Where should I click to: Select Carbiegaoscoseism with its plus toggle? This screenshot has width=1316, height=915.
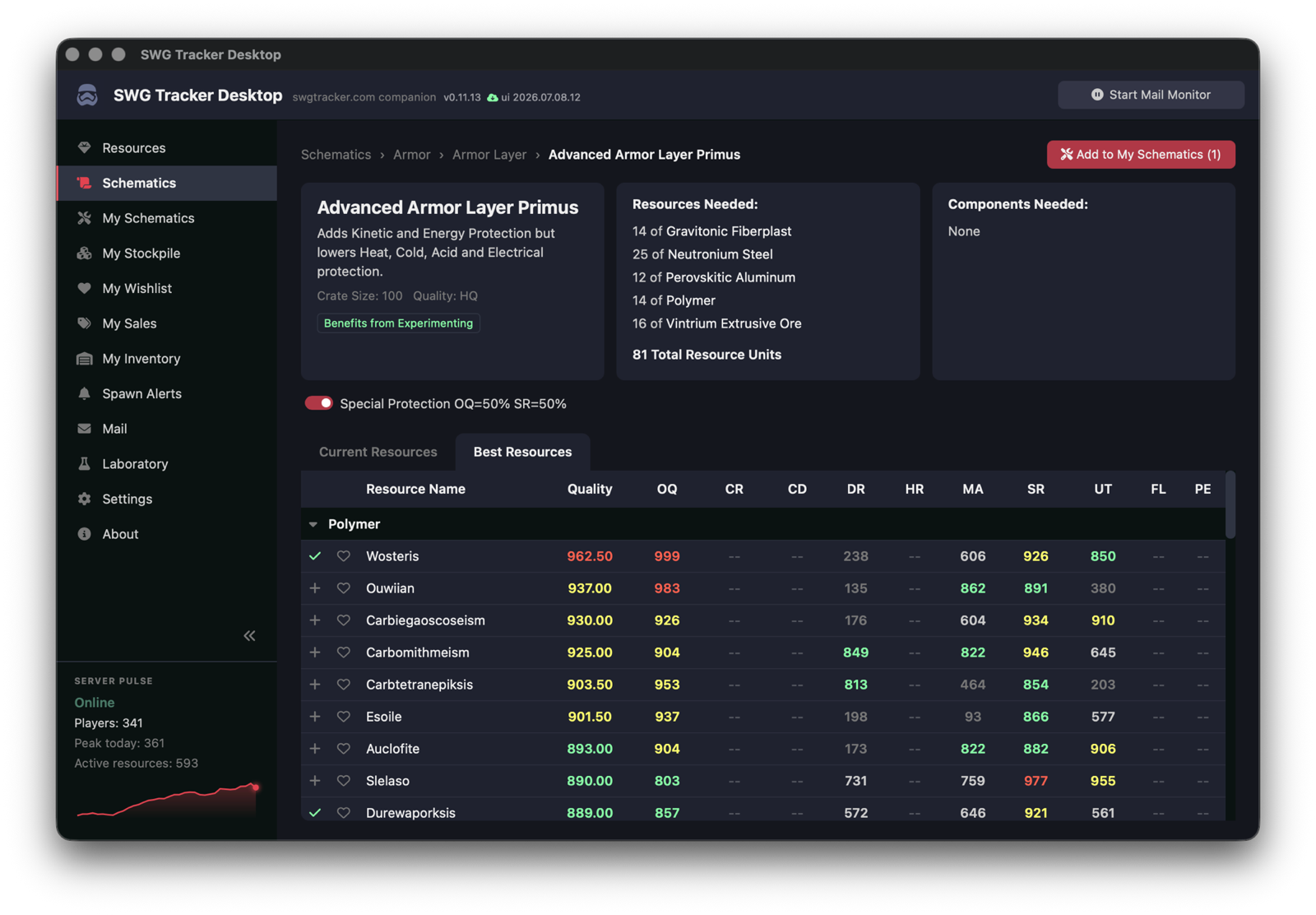[315, 620]
